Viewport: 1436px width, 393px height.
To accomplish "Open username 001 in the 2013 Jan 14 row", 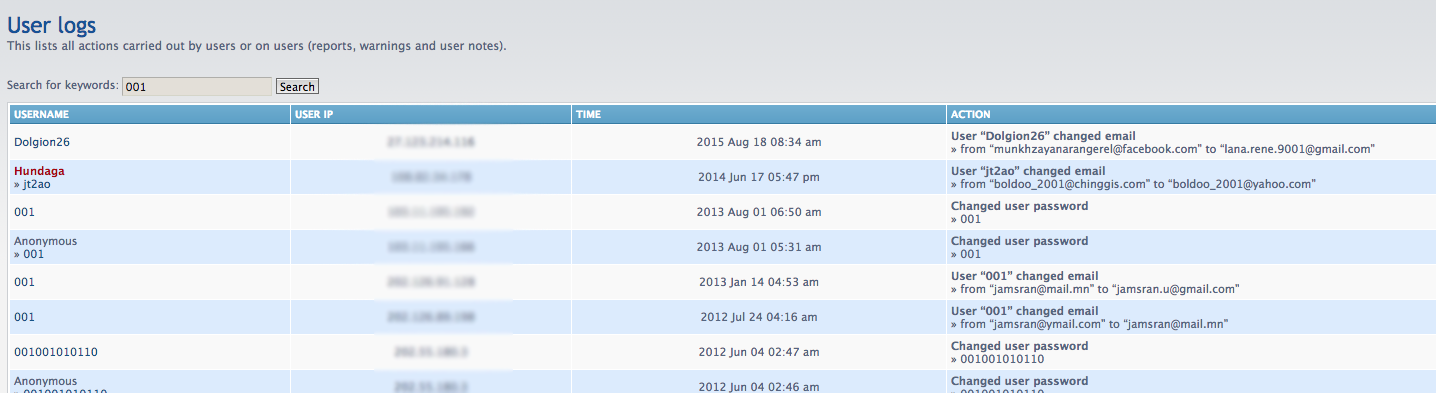I will pos(24,282).
